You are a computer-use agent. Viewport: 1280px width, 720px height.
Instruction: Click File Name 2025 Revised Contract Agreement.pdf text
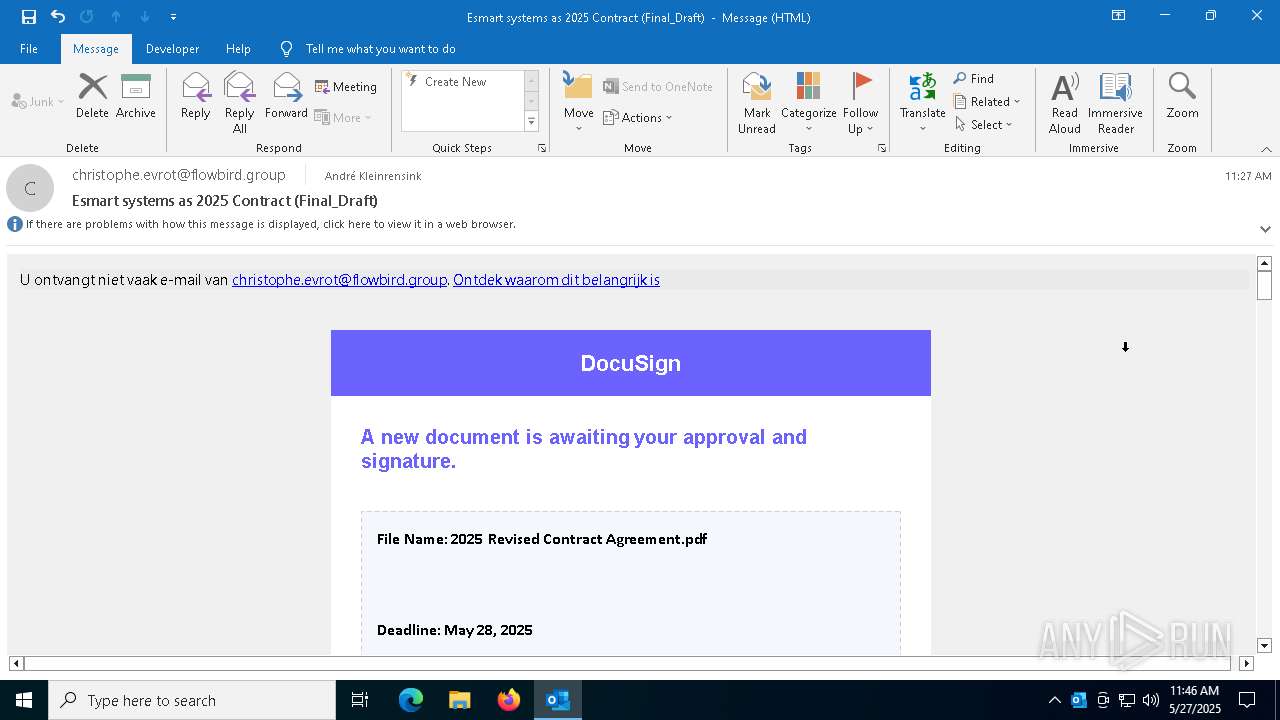coord(542,539)
